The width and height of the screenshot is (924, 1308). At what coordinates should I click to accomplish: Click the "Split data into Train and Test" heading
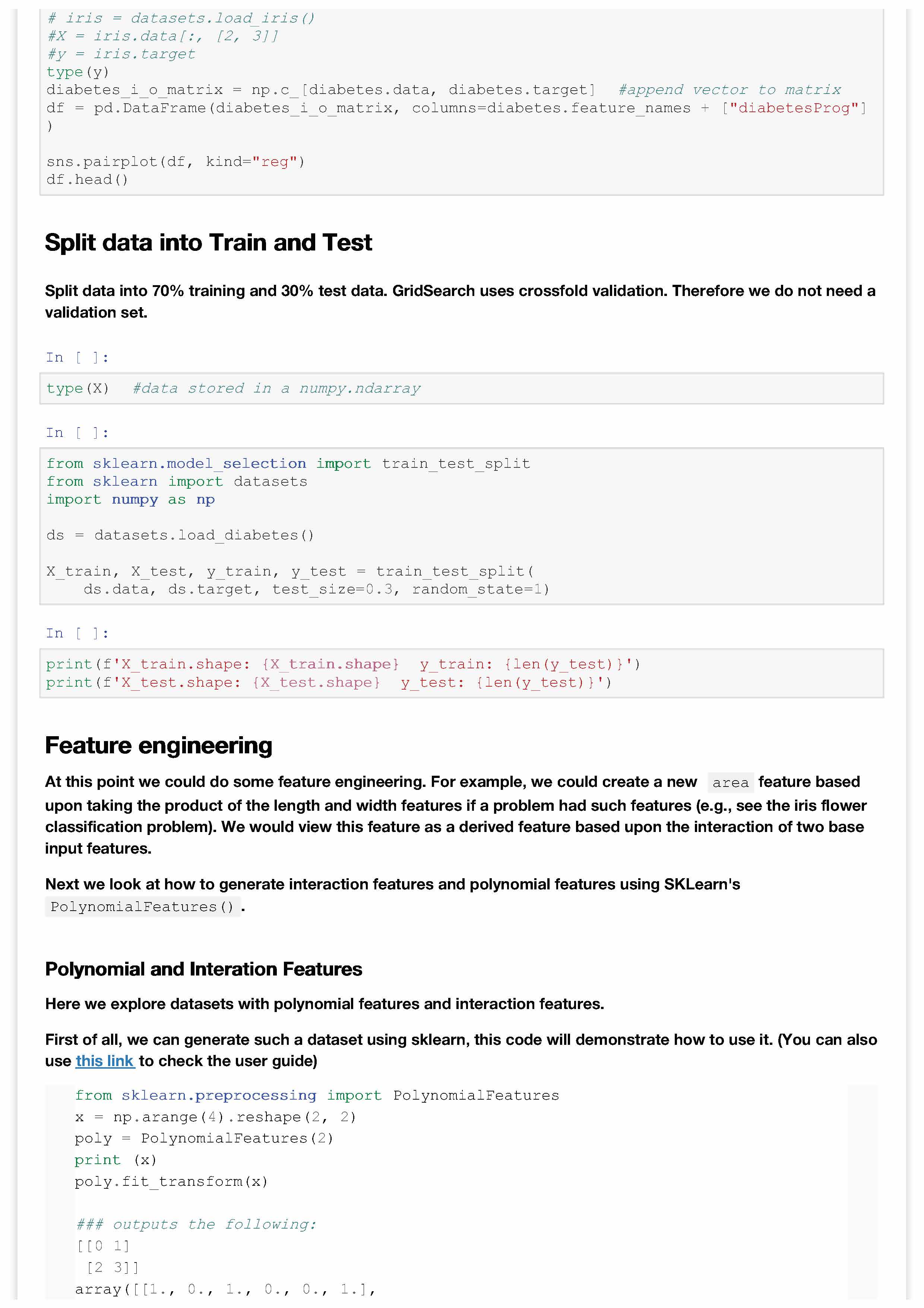pos(208,243)
